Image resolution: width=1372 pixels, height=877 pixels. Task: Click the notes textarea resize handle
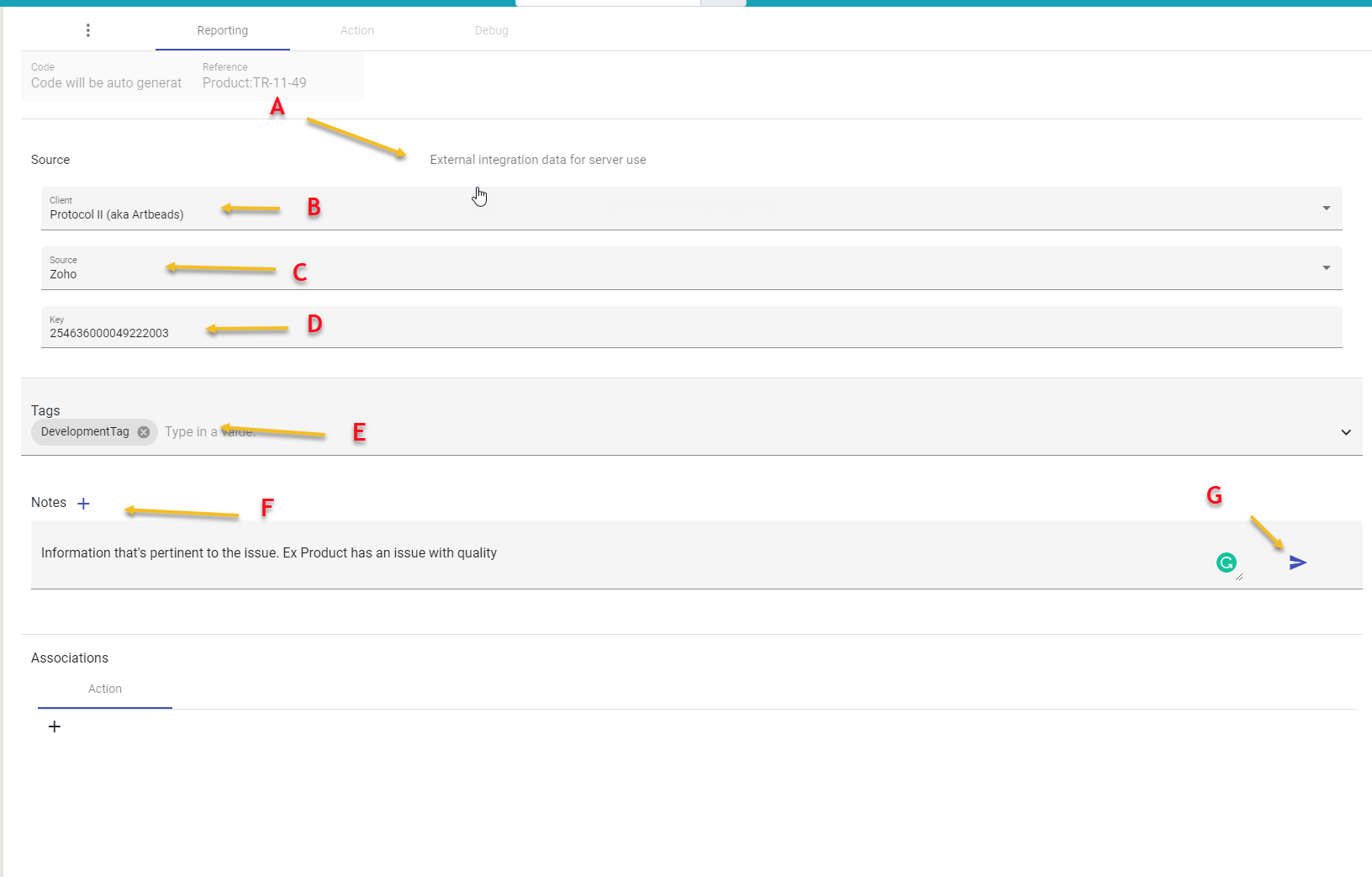(1239, 577)
